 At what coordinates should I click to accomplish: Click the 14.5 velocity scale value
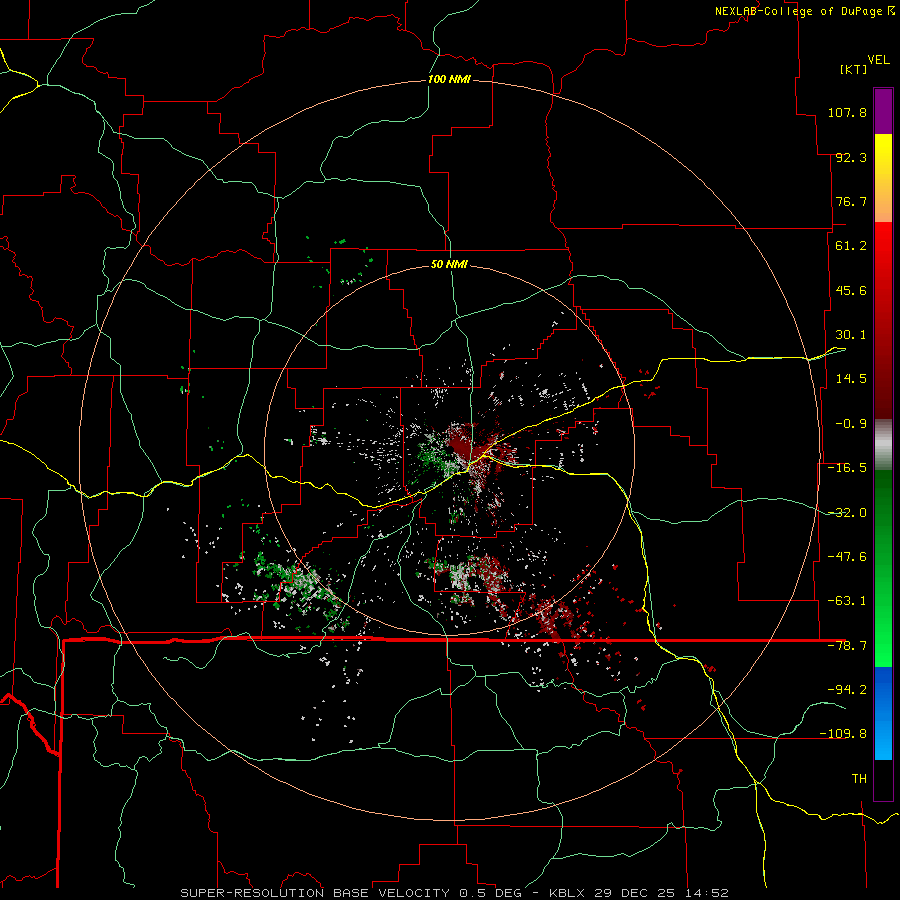click(x=851, y=379)
